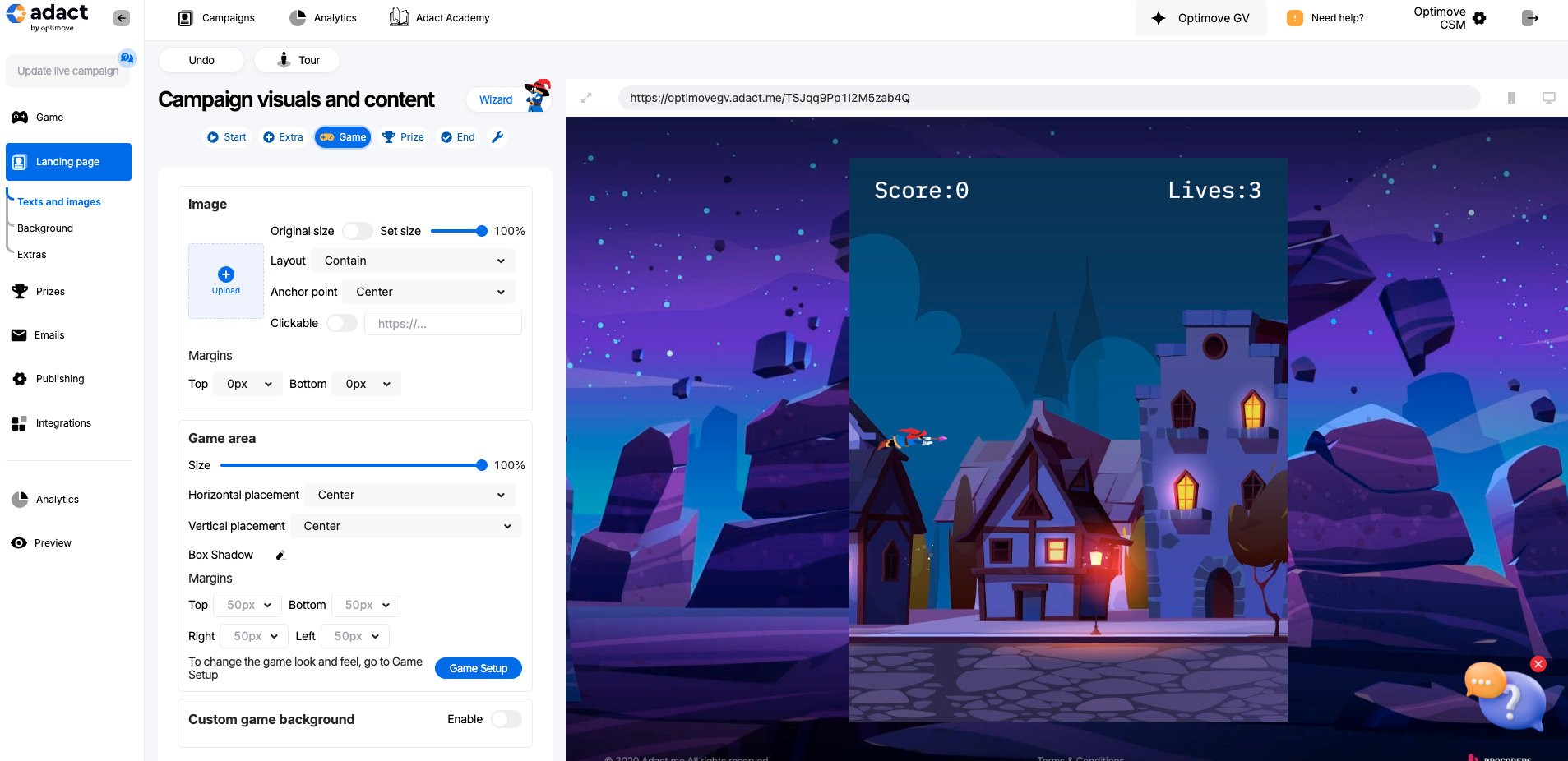
Task: Open Background subsection
Action: tap(45, 228)
